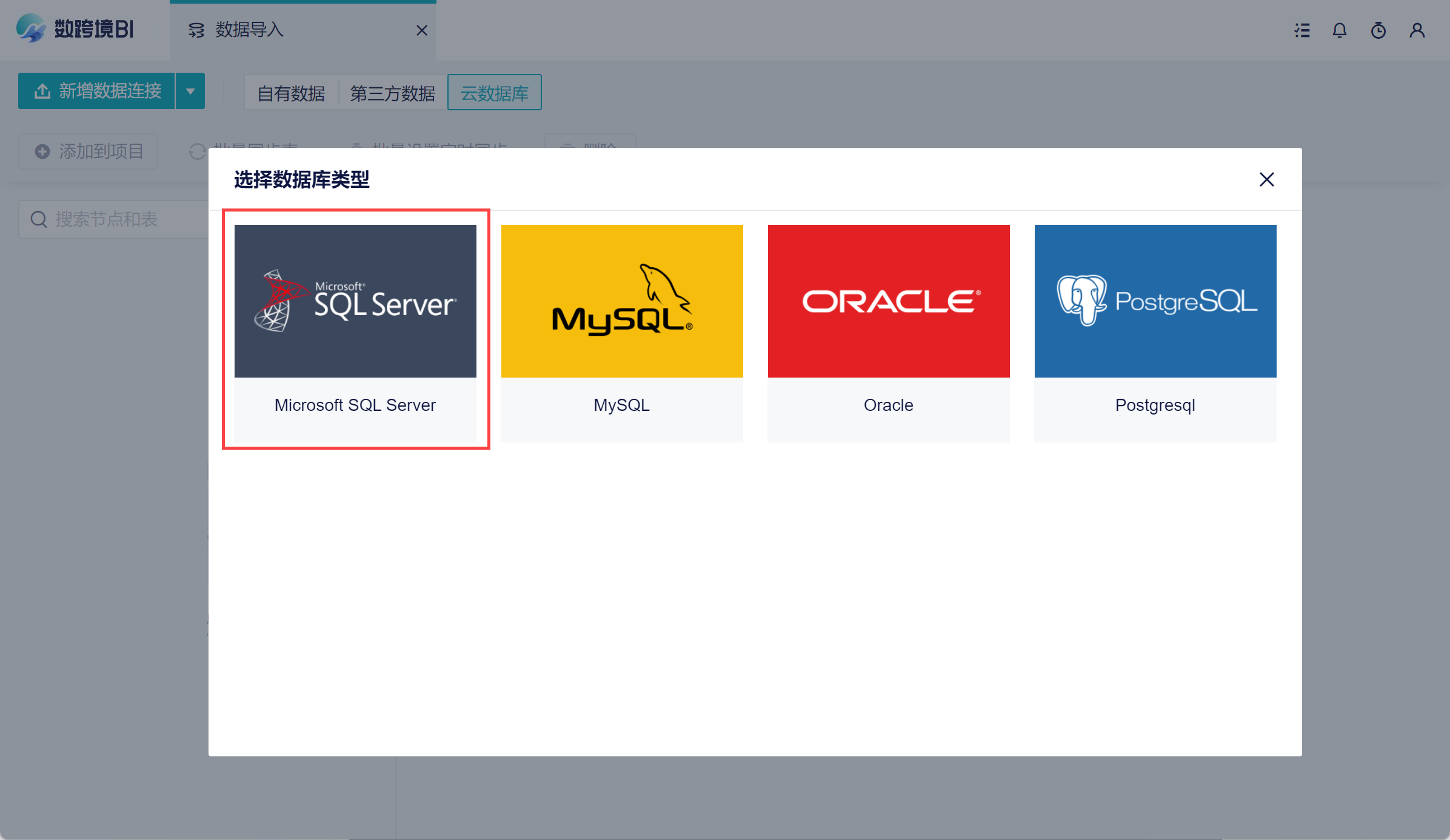Click the 添加到项目 button
Image resolution: width=1450 pixels, height=840 pixels.
(x=89, y=152)
